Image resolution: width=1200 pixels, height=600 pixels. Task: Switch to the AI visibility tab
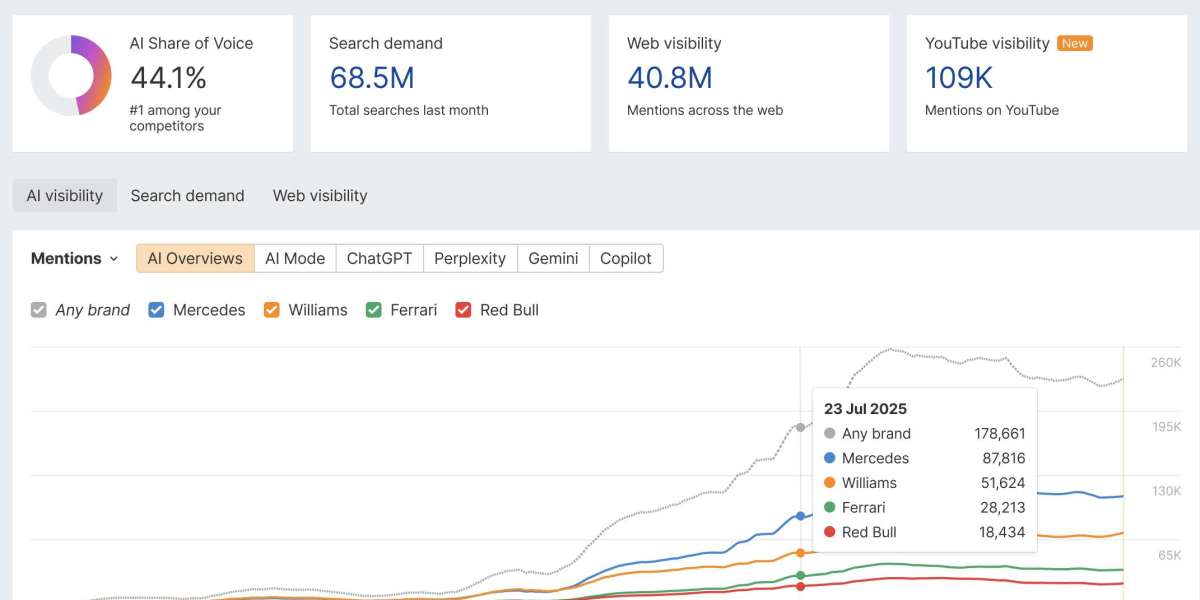pyautogui.click(x=65, y=196)
